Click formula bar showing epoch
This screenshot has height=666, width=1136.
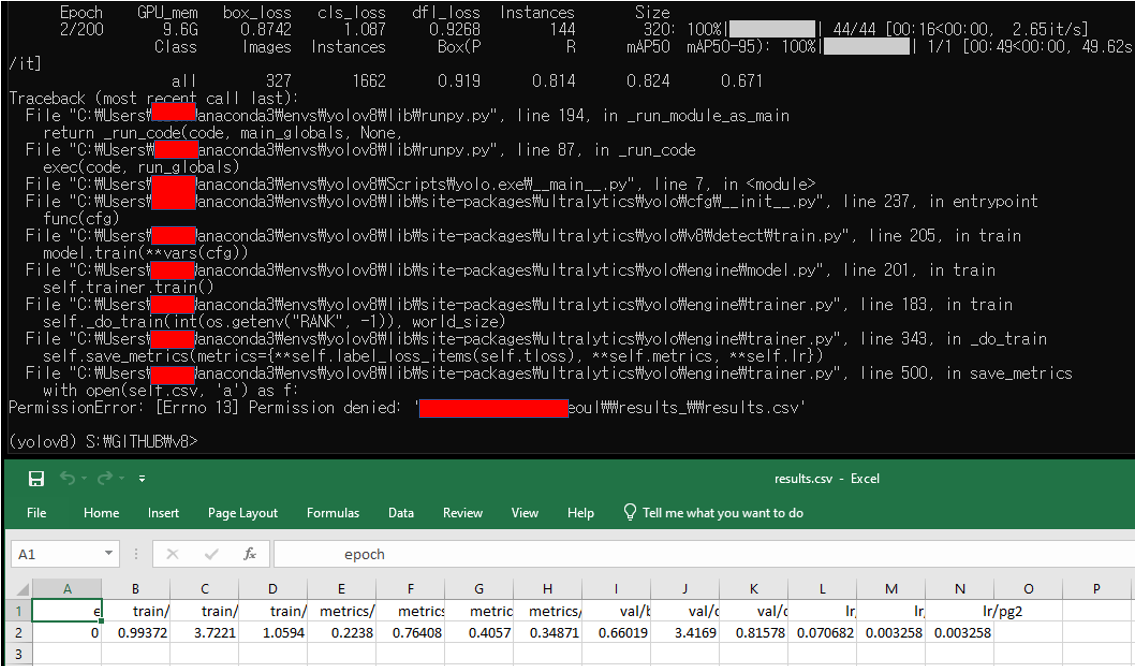point(704,554)
